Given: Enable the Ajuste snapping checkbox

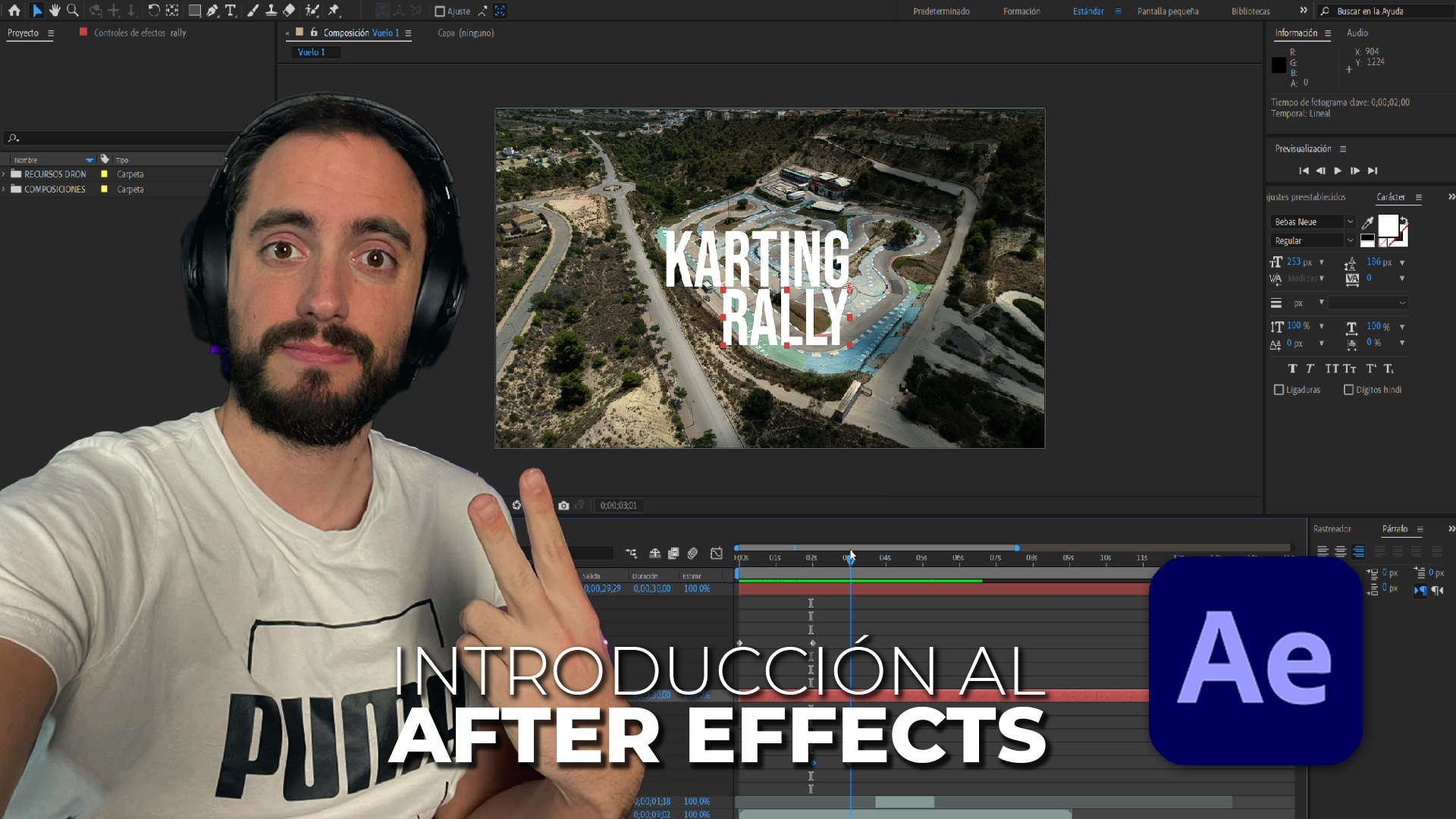Looking at the screenshot, I should 440,11.
